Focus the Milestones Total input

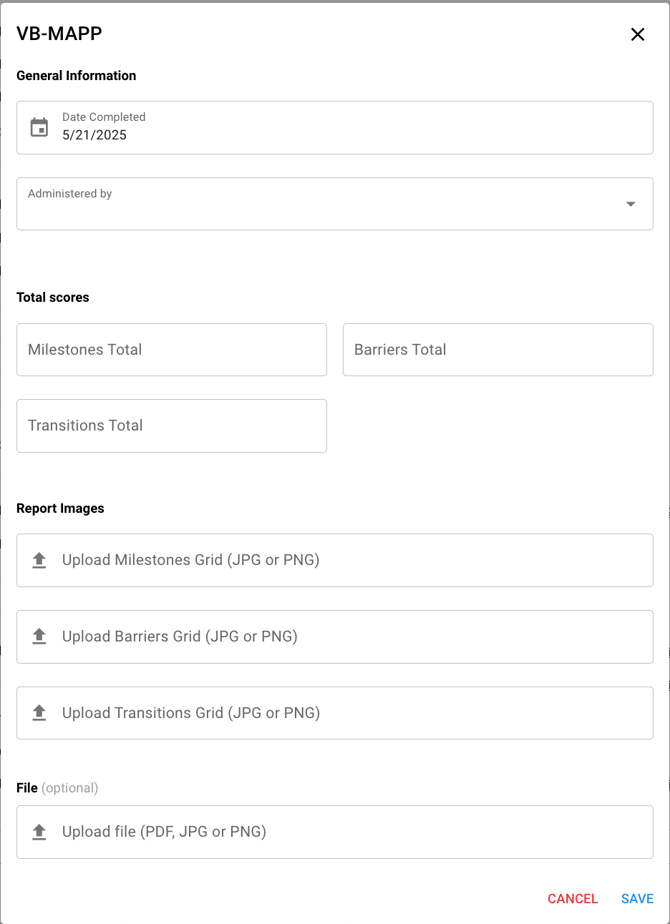pos(171,350)
